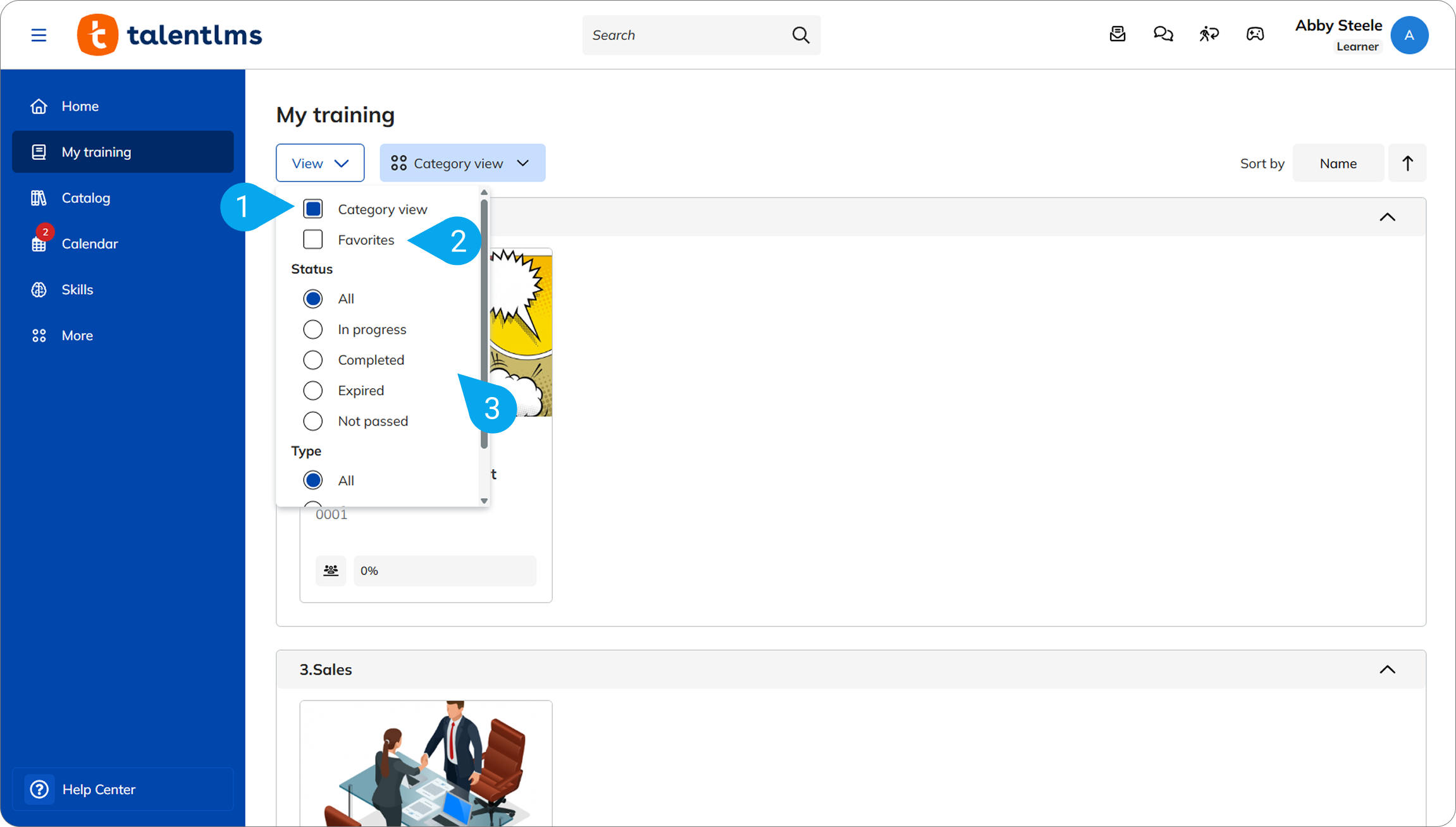
Task: Open Calendar from the sidebar
Action: [90, 243]
